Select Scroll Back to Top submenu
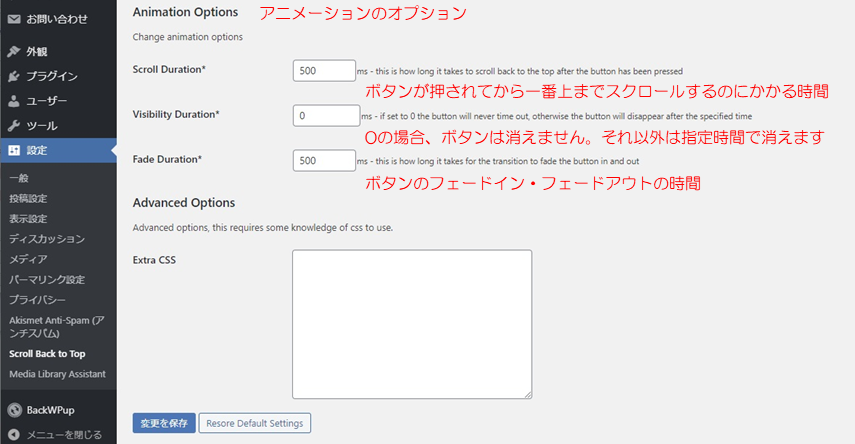The image size is (855, 444). pyautogui.click(x=47, y=354)
